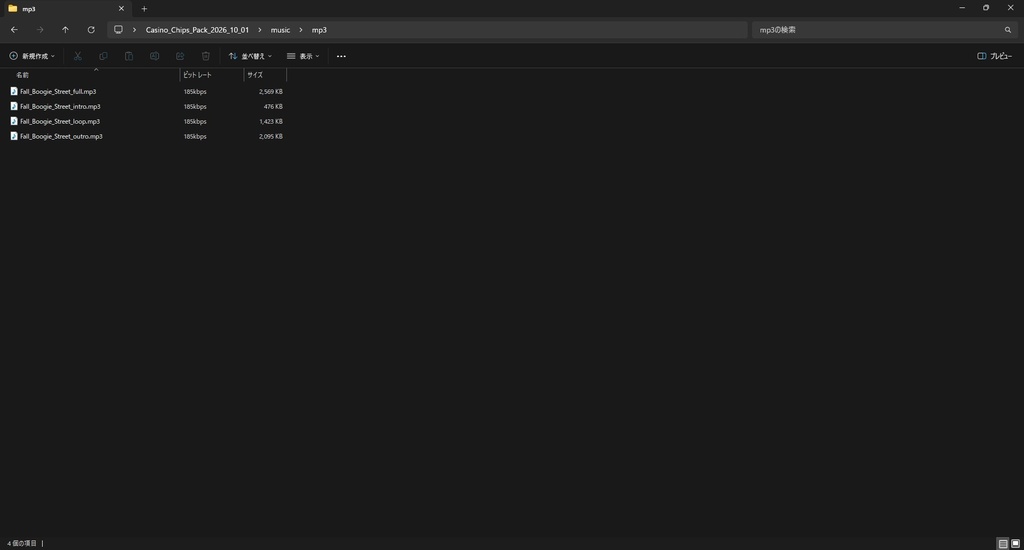Image resolution: width=1024 pixels, height=550 pixels.
Task: Click the 1,423 KB size value
Action: pyautogui.click(x=270, y=121)
